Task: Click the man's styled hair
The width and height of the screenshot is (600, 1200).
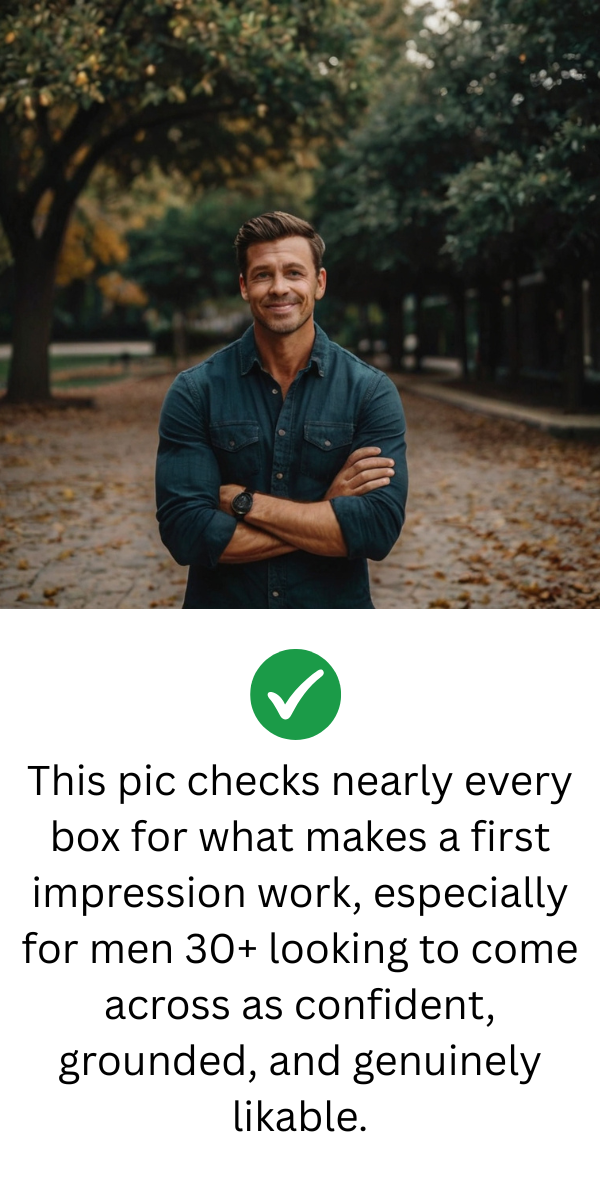Action: (x=280, y=235)
